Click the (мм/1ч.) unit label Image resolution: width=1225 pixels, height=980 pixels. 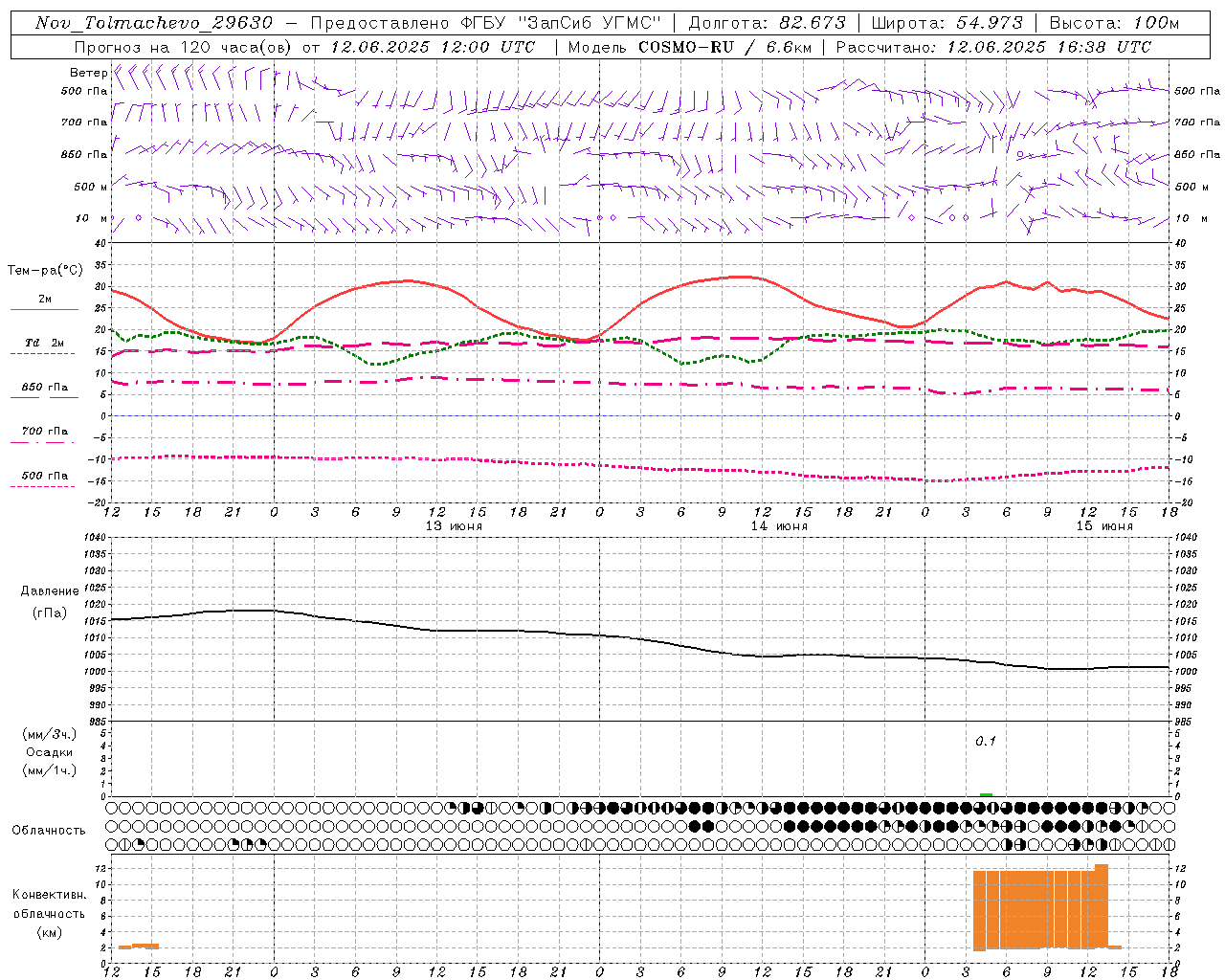[x=50, y=770]
